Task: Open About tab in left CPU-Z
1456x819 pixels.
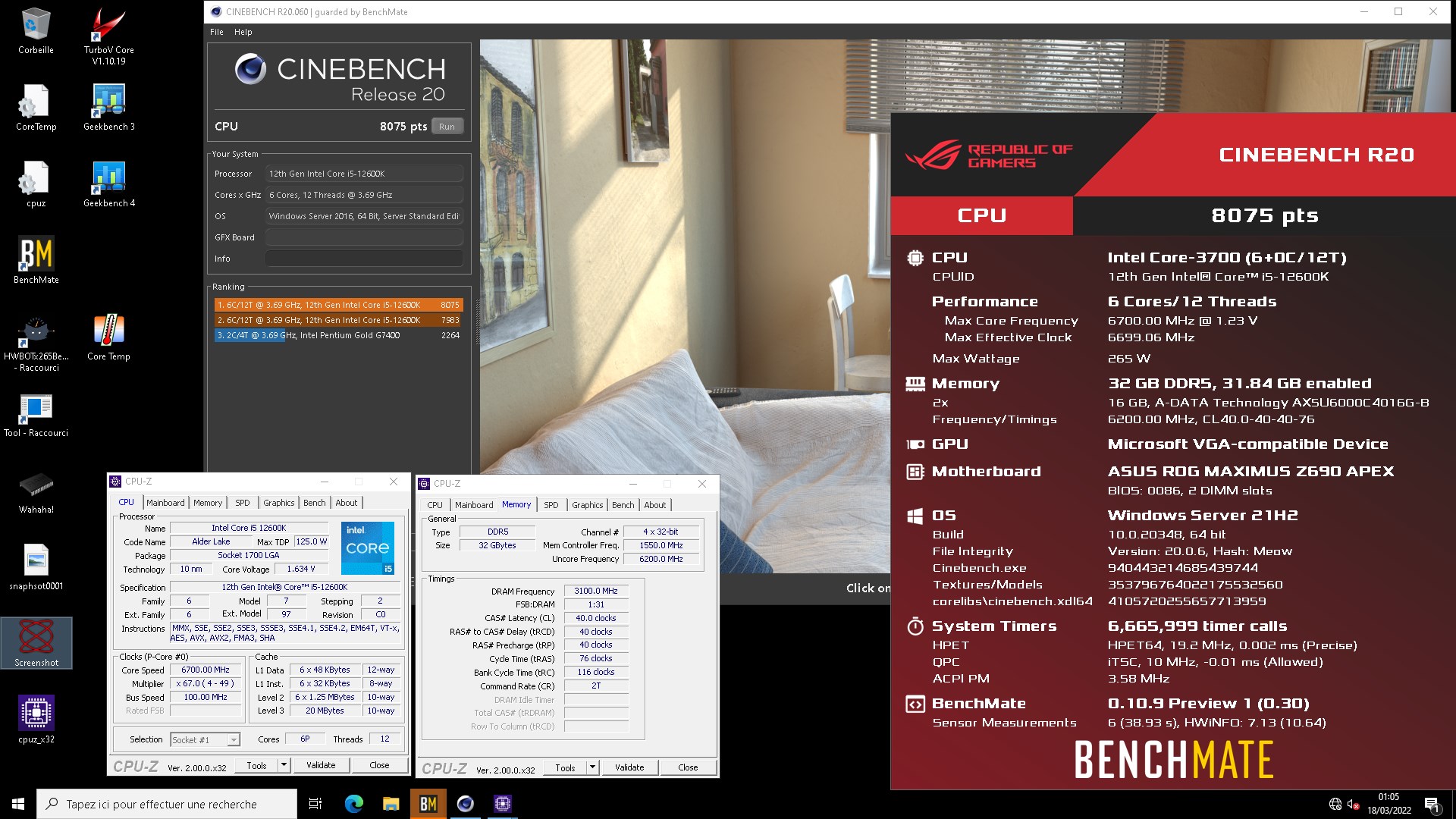Action: point(346,503)
